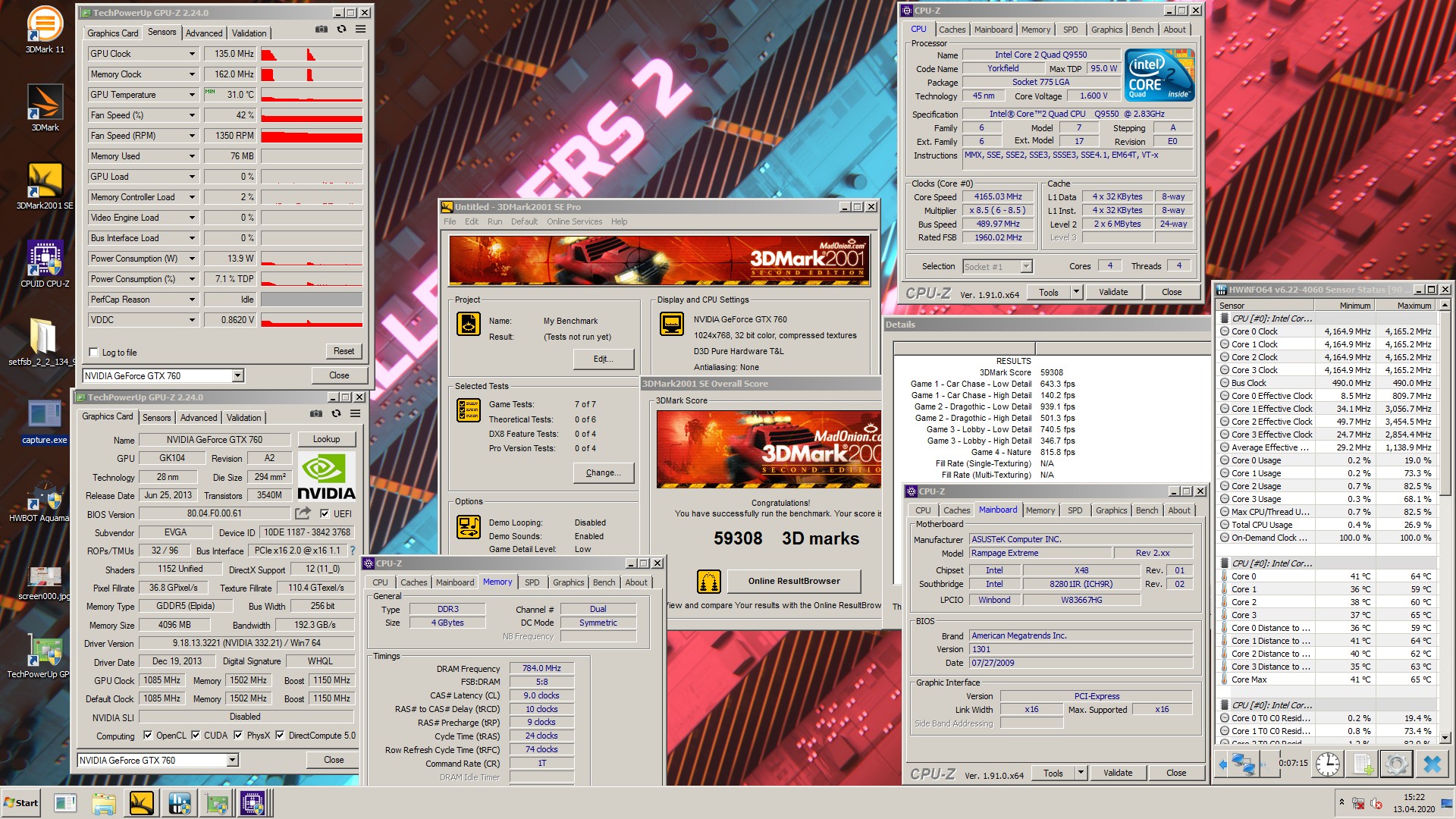Image resolution: width=1456 pixels, height=819 pixels.
Task: Click Edit... button in 3DMark2001 Project section
Action: tap(604, 359)
